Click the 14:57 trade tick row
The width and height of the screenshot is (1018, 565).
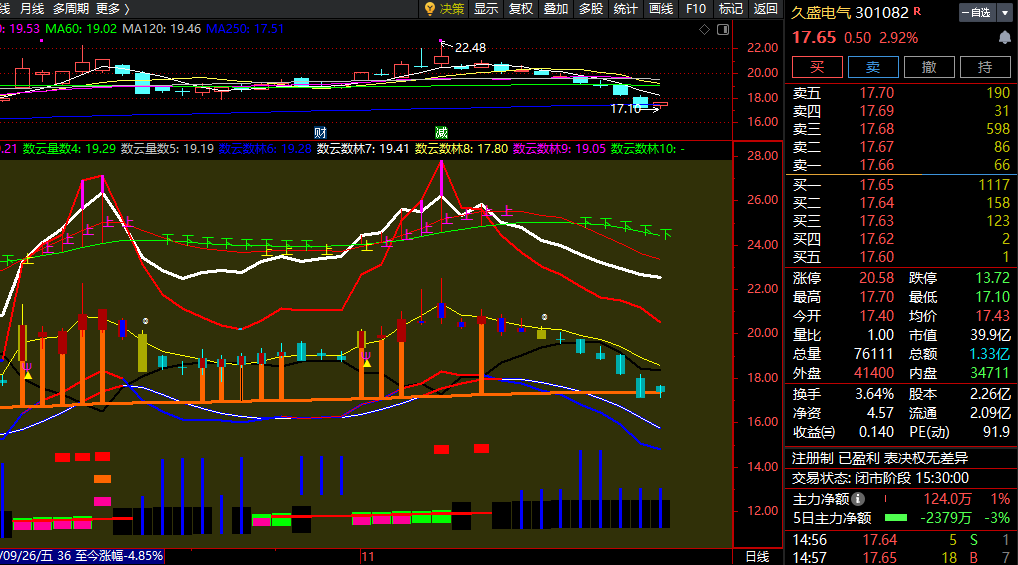tap(901, 557)
